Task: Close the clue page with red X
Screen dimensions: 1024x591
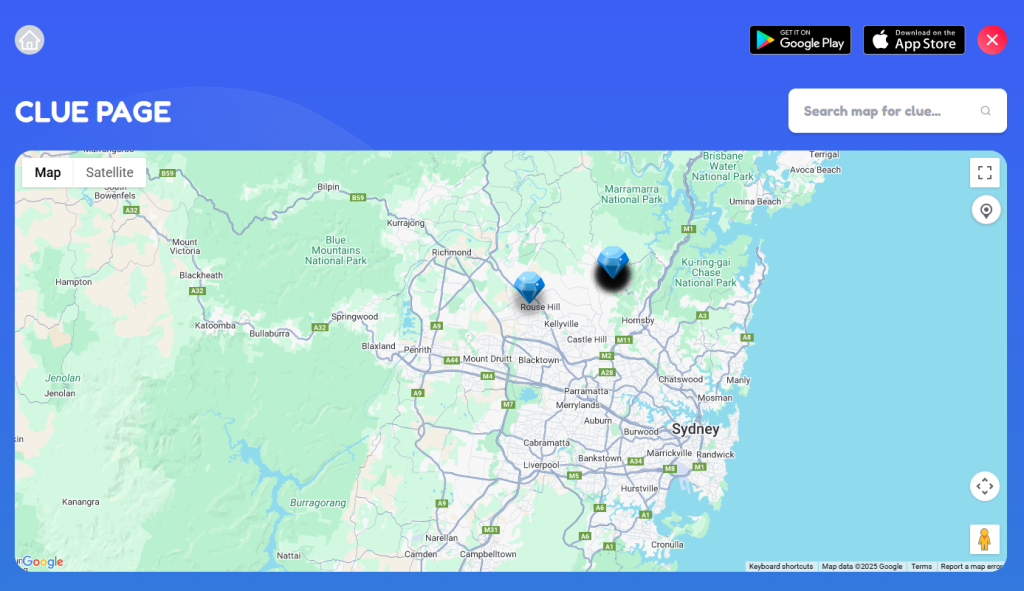Action: coord(991,40)
